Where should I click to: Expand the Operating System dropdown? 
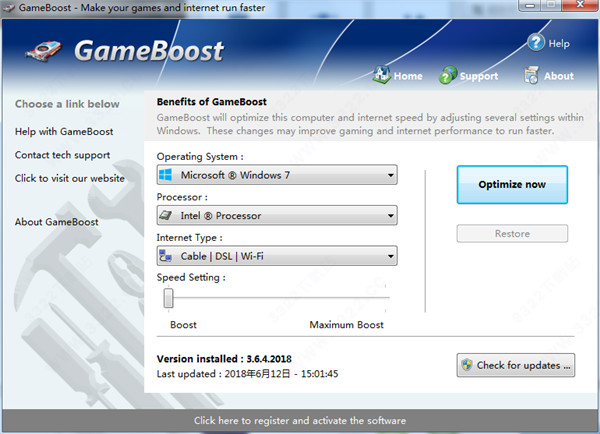point(390,176)
